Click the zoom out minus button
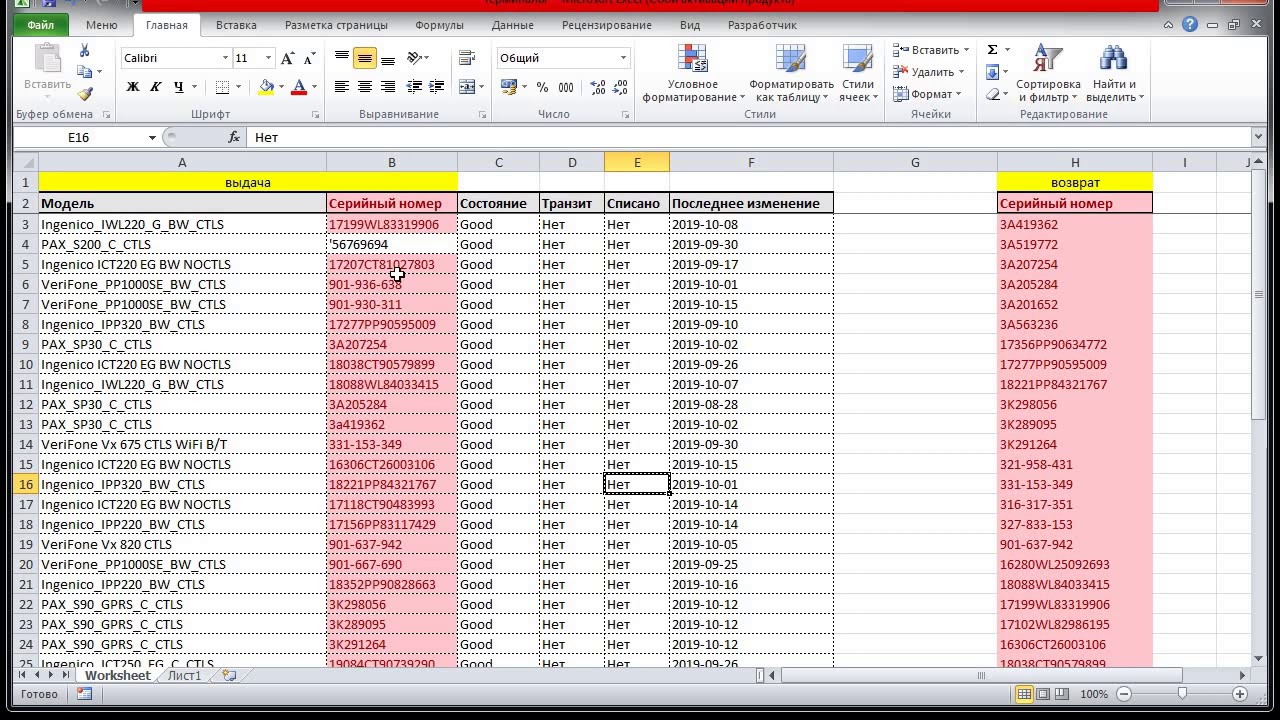The image size is (1280, 720). pyautogui.click(x=1124, y=694)
